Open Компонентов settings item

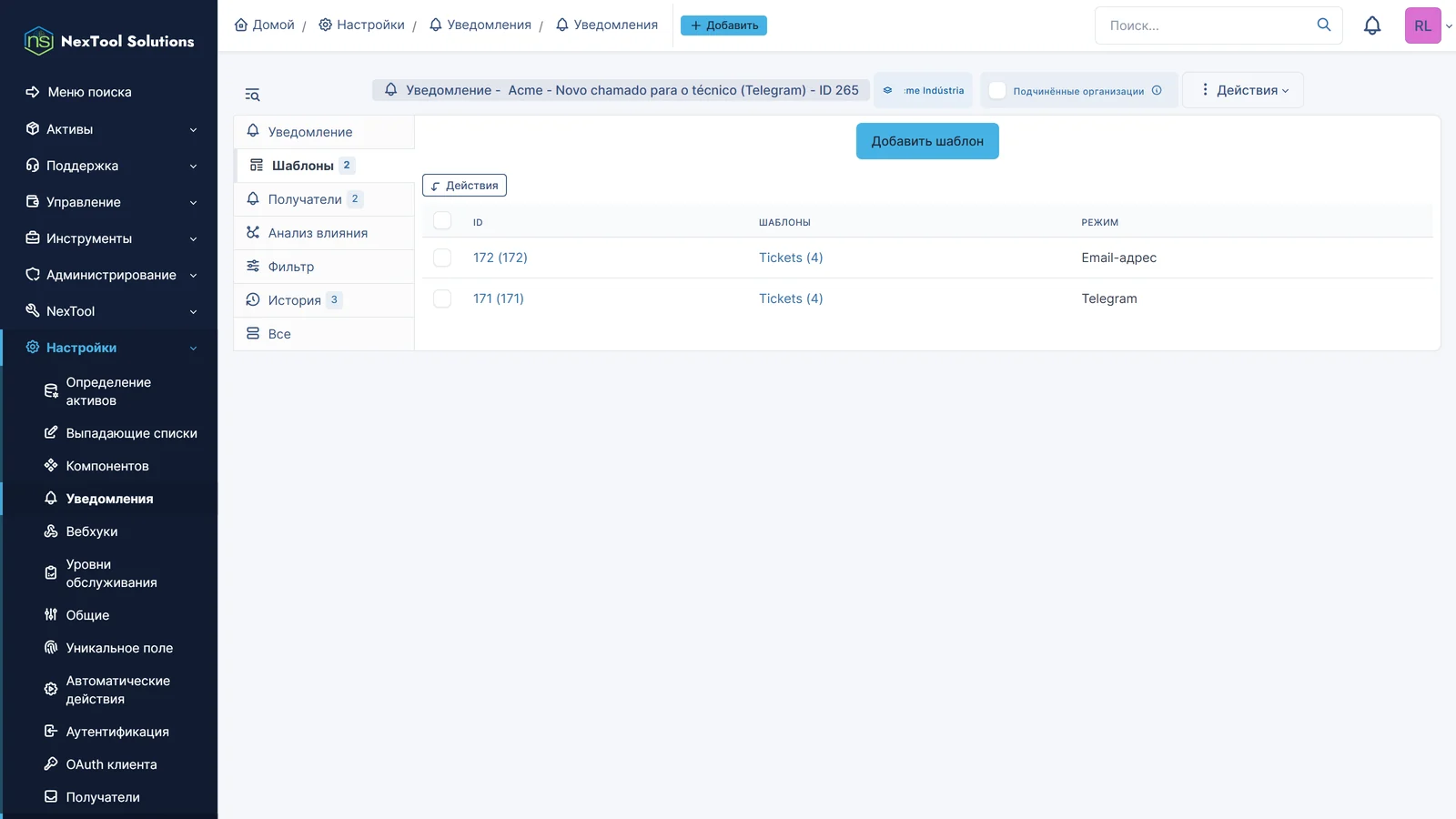(x=109, y=466)
